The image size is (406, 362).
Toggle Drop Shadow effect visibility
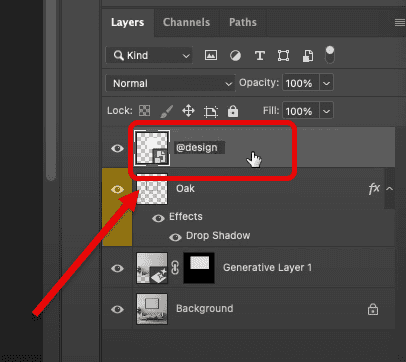[x=175, y=237]
